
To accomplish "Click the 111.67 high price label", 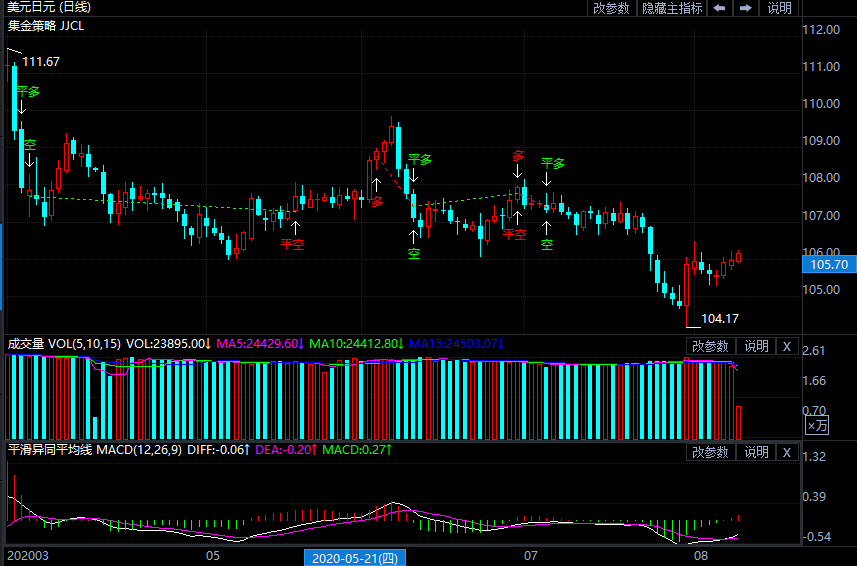I will click(41, 62).
